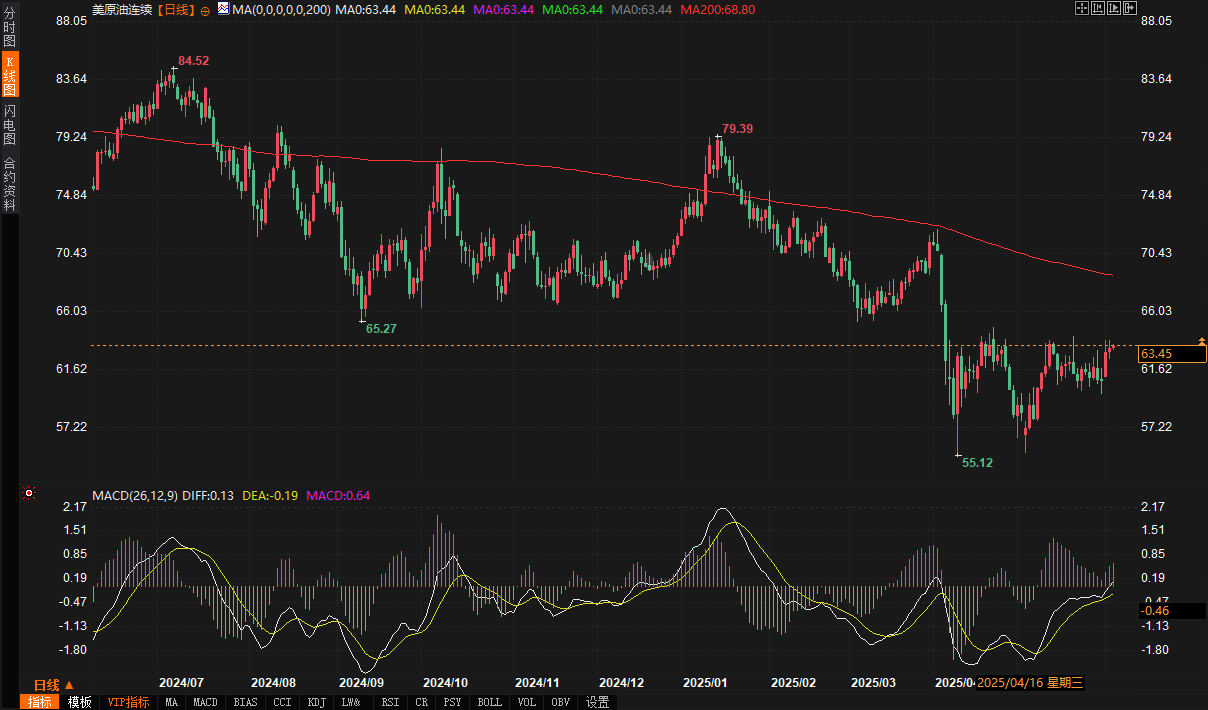
Task: Switch to the 分时图 side tab
Action: coord(9,28)
